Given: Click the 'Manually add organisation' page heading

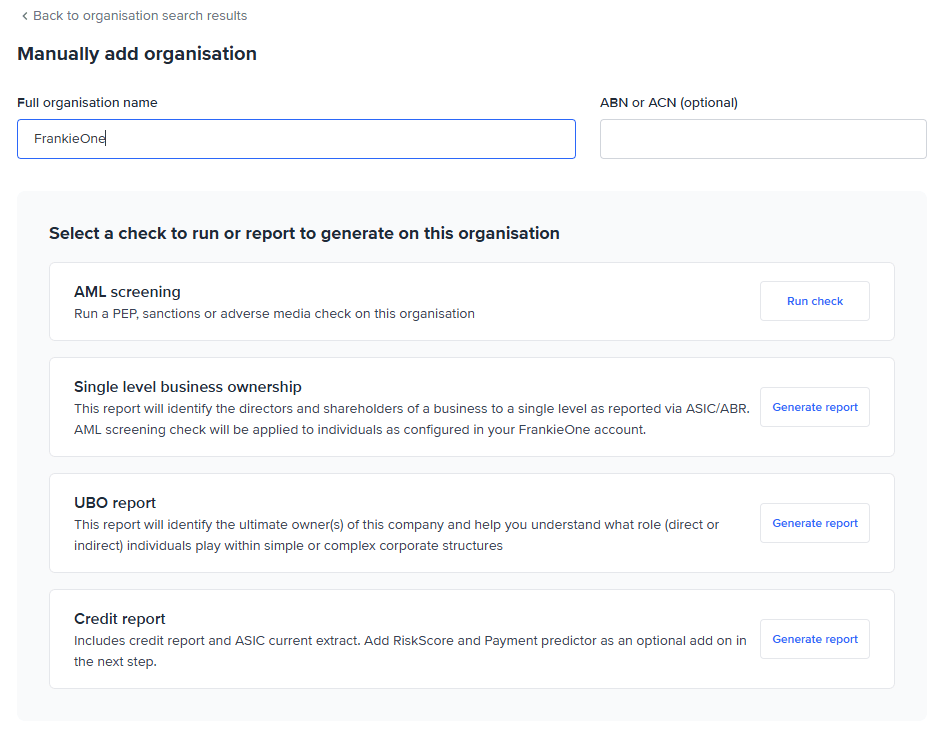Looking at the screenshot, I should 137,54.
